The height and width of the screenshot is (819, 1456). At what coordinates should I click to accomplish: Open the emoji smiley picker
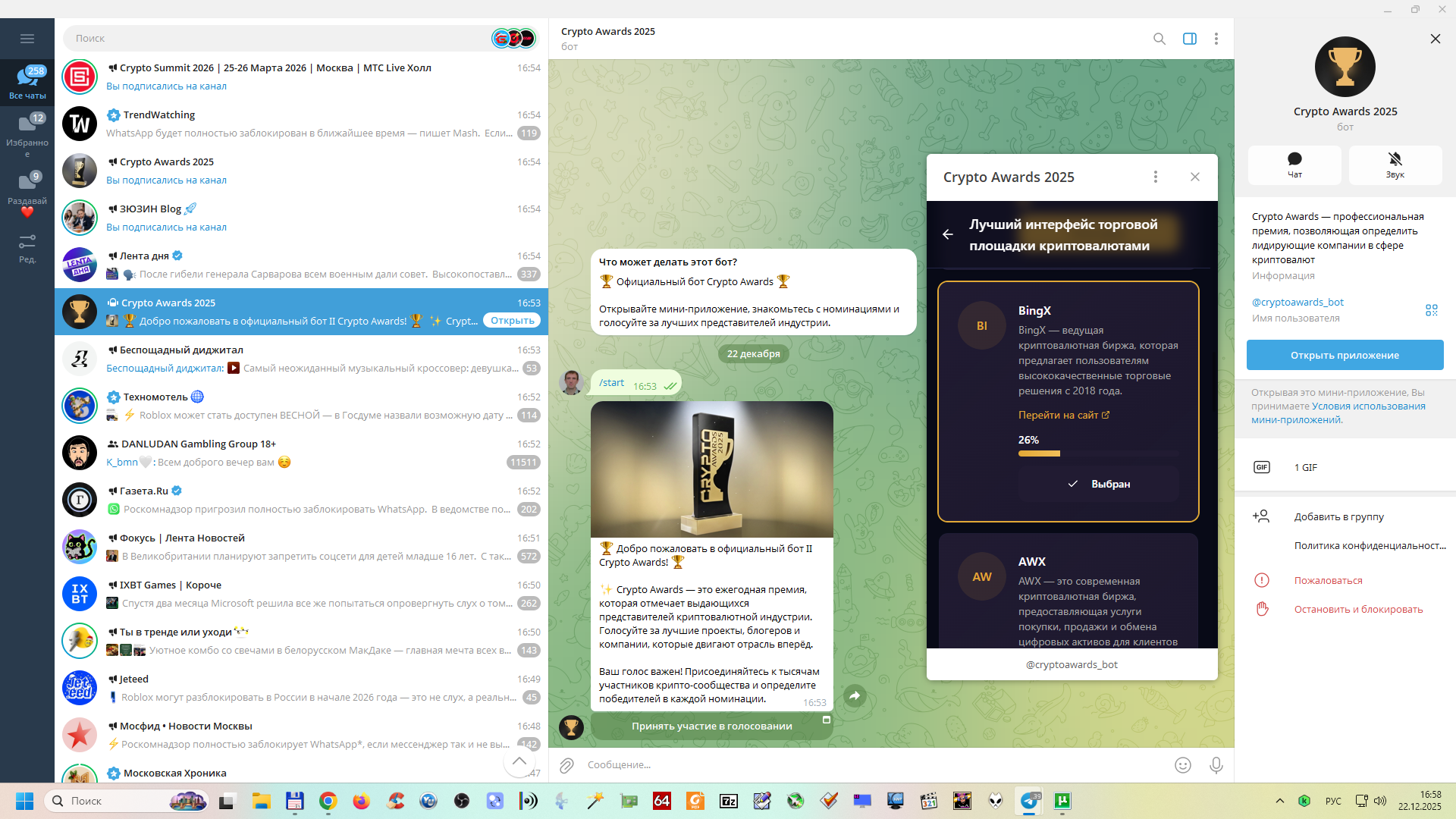1182,765
